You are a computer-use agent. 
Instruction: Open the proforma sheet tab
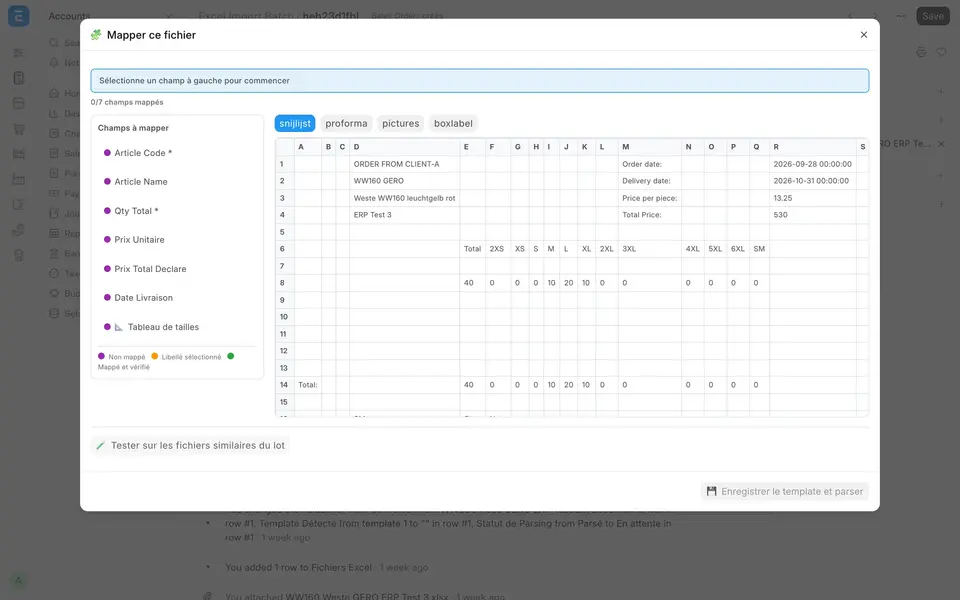(x=346, y=123)
